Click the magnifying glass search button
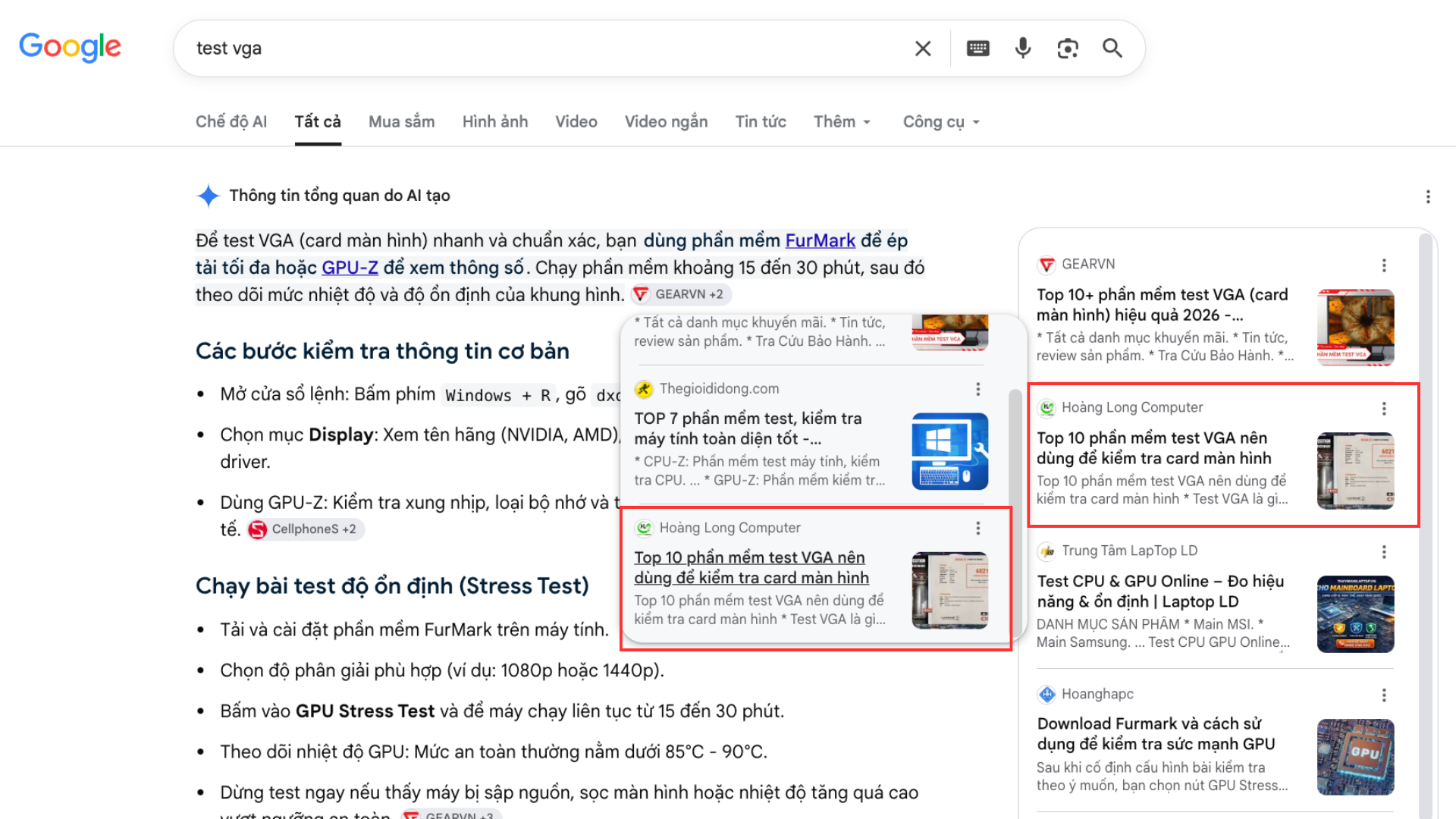 click(x=1112, y=49)
